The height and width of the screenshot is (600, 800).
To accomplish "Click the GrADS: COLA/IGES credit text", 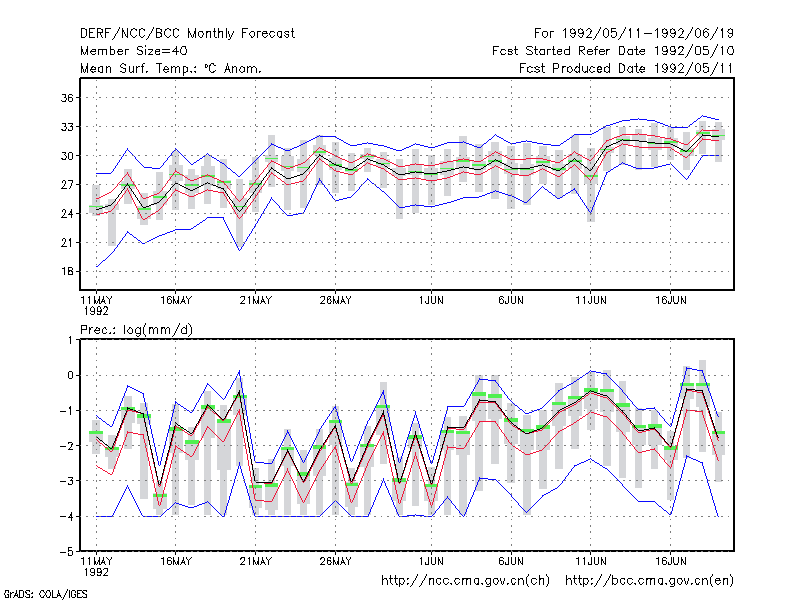I will (x=45, y=594).
